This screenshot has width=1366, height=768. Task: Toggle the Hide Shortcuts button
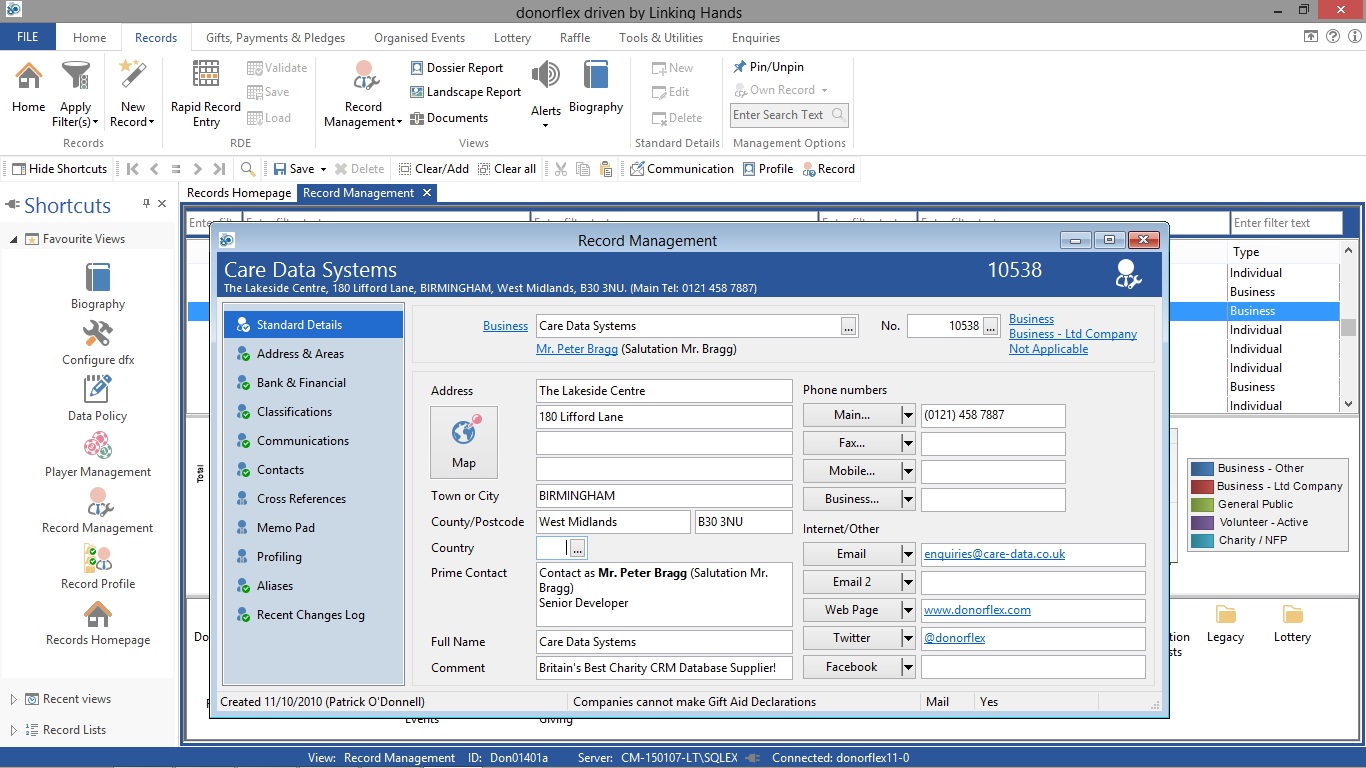click(59, 169)
